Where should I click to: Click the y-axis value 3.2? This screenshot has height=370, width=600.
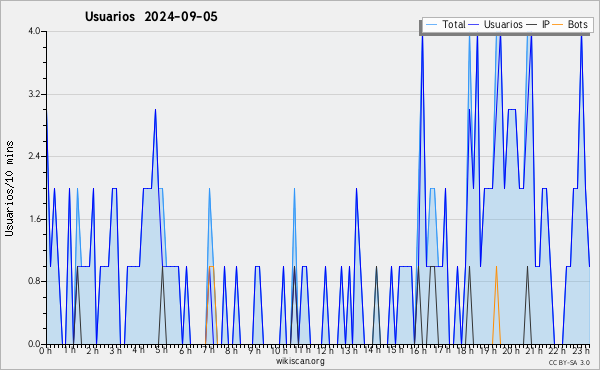35,94
